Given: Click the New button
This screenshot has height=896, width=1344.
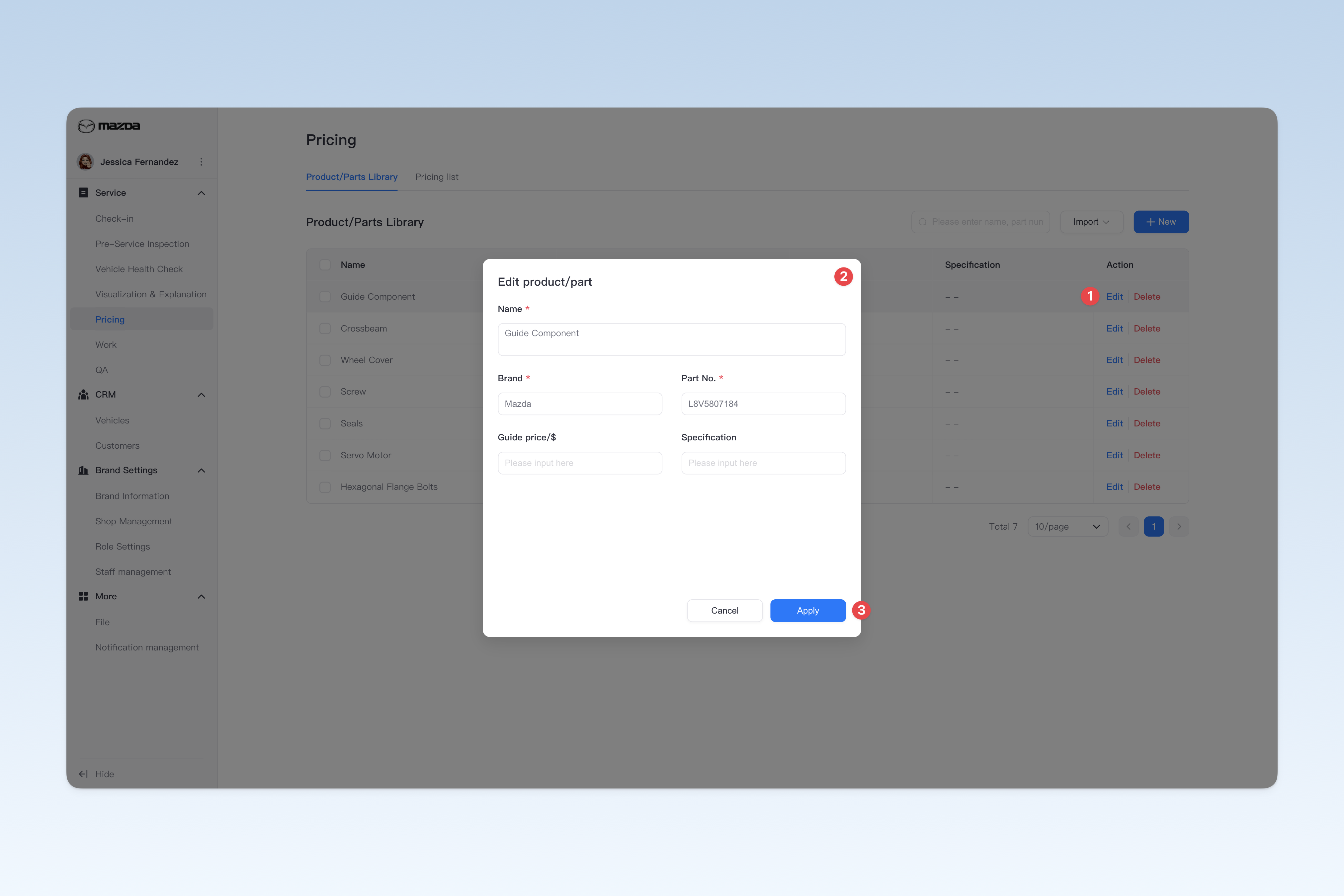Looking at the screenshot, I should pos(1161,222).
